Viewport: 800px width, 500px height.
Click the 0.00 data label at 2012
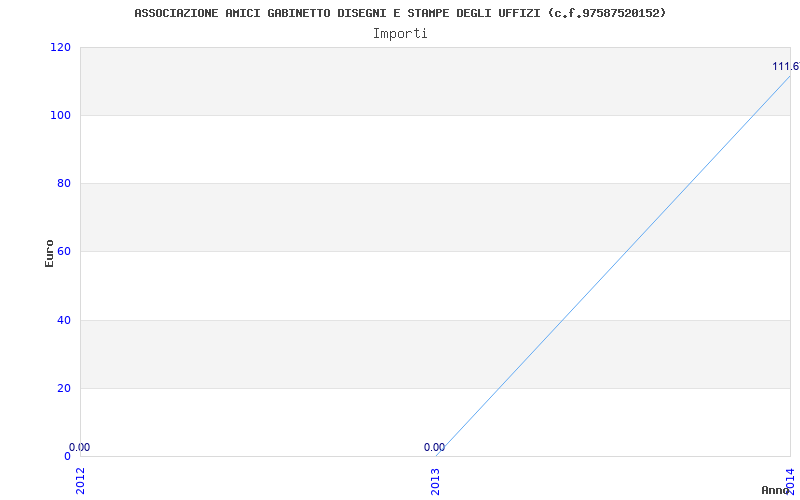pyautogui.click(x=80, y=447)
